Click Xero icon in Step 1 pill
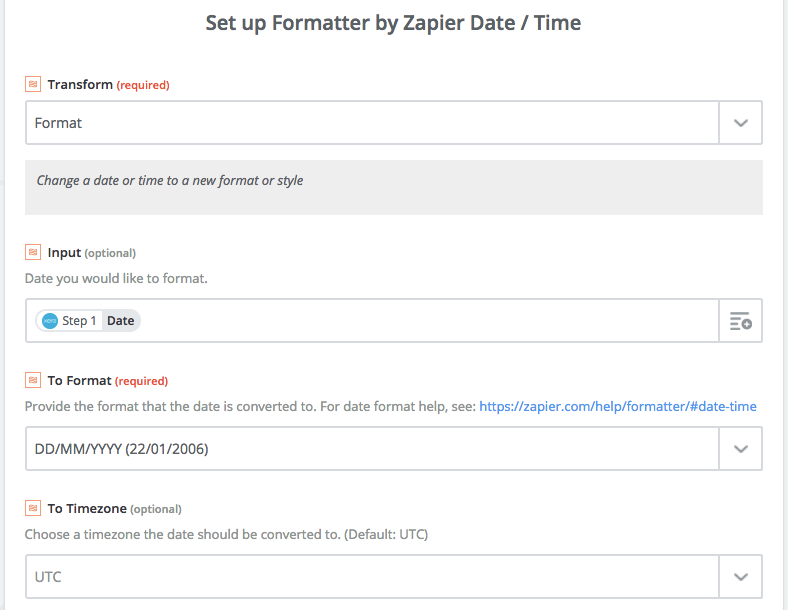Viewport: 788px width, 610px height. (50, 321)
